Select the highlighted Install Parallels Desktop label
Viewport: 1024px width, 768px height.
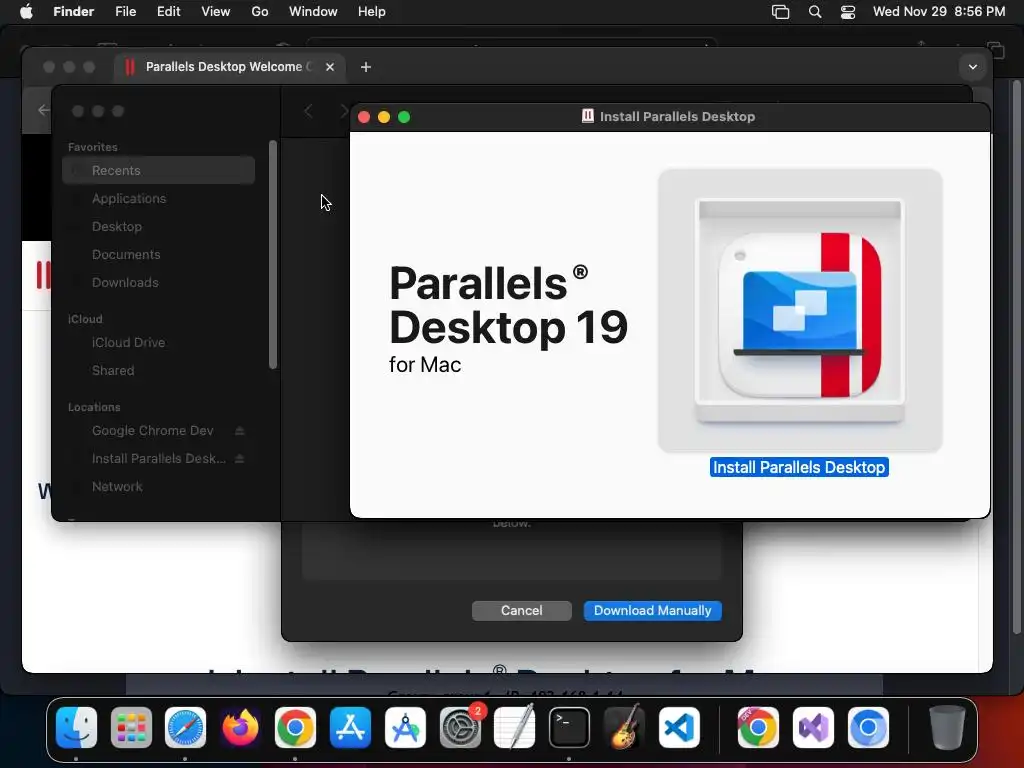click(799, 468)
